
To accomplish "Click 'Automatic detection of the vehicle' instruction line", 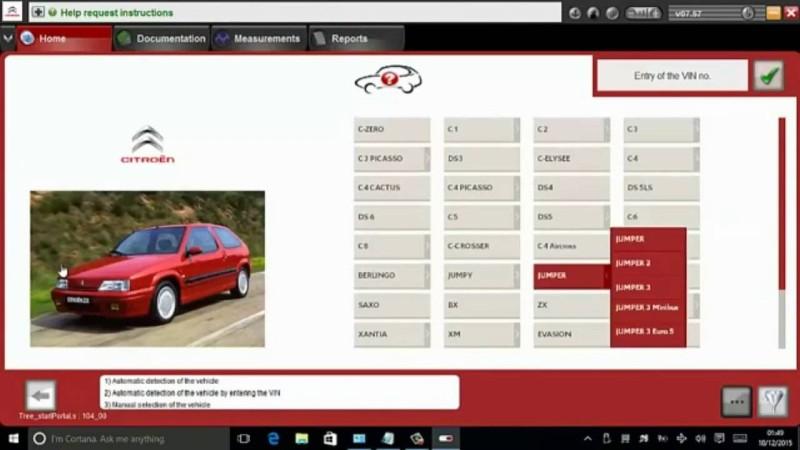I will [x=161, y=381].
